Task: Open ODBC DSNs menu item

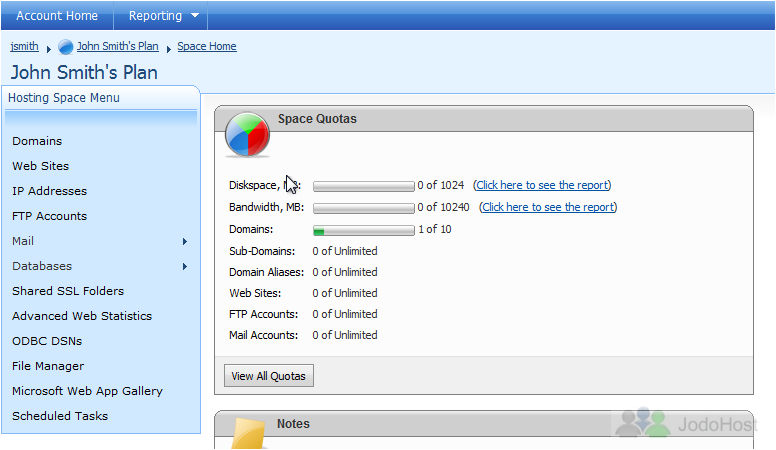Action: 47,341
